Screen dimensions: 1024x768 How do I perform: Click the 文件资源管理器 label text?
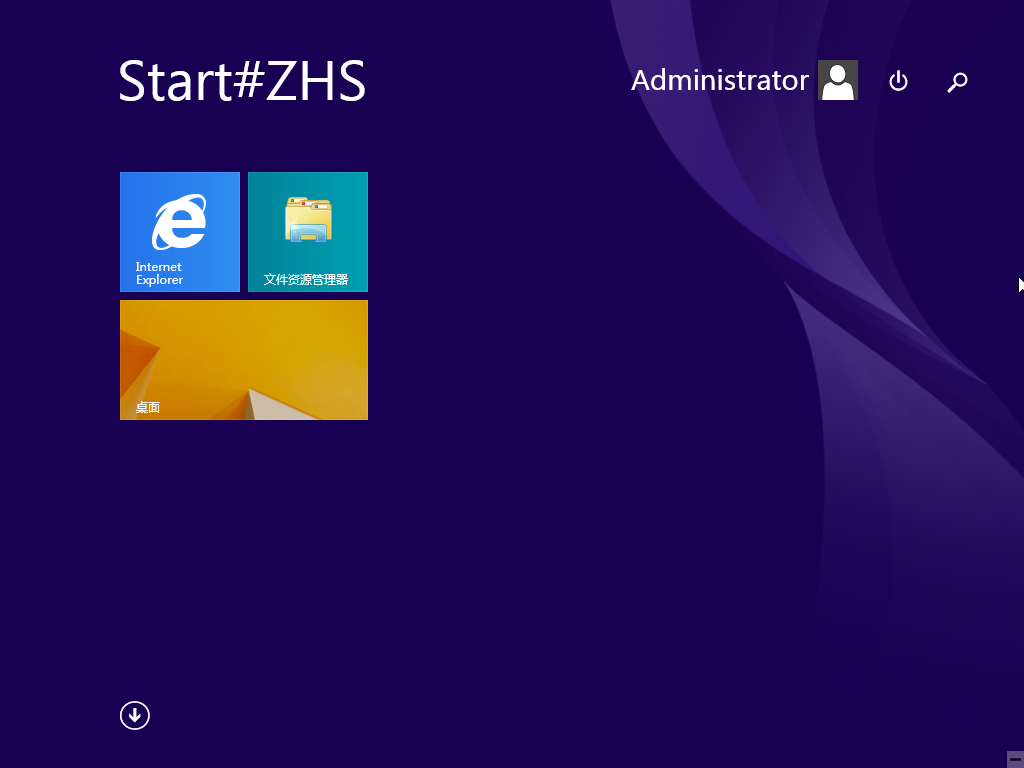coord(306,280)
